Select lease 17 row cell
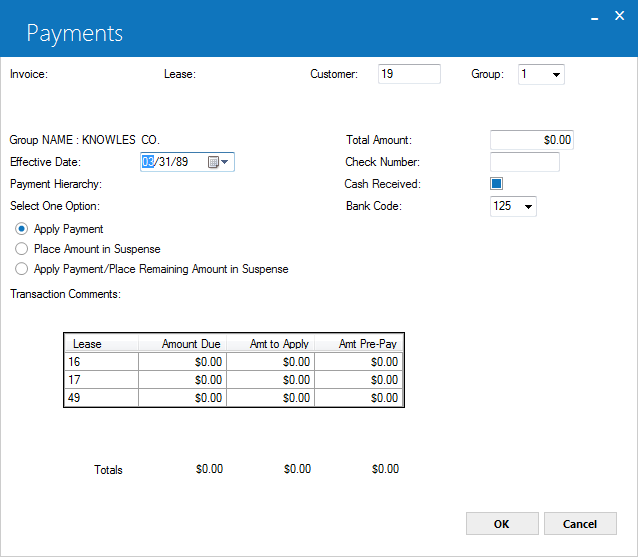The height and width of the screenshot is (557, 638). pos(101,380)
